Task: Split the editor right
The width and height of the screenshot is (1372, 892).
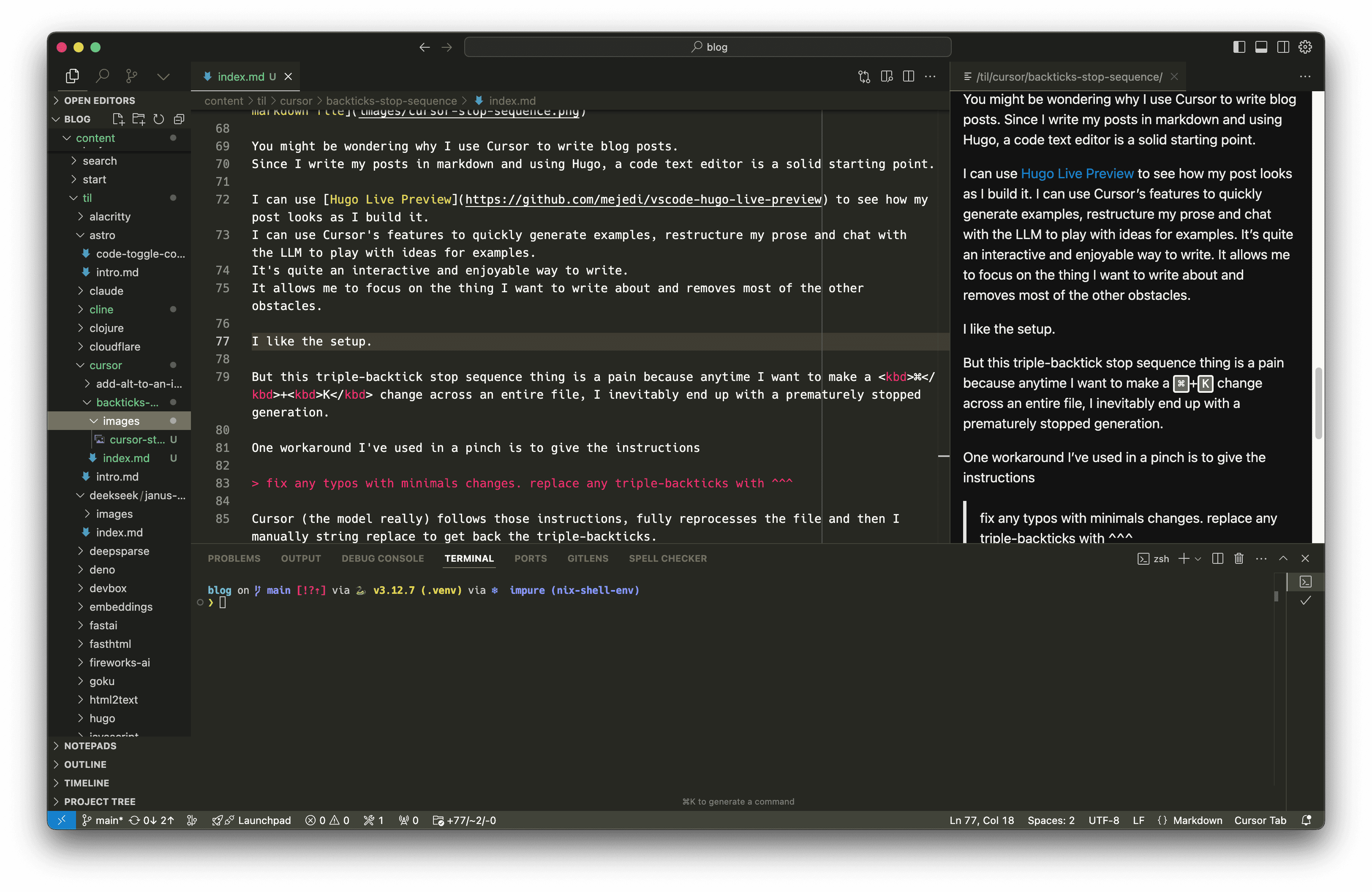Action: (909, 76)
